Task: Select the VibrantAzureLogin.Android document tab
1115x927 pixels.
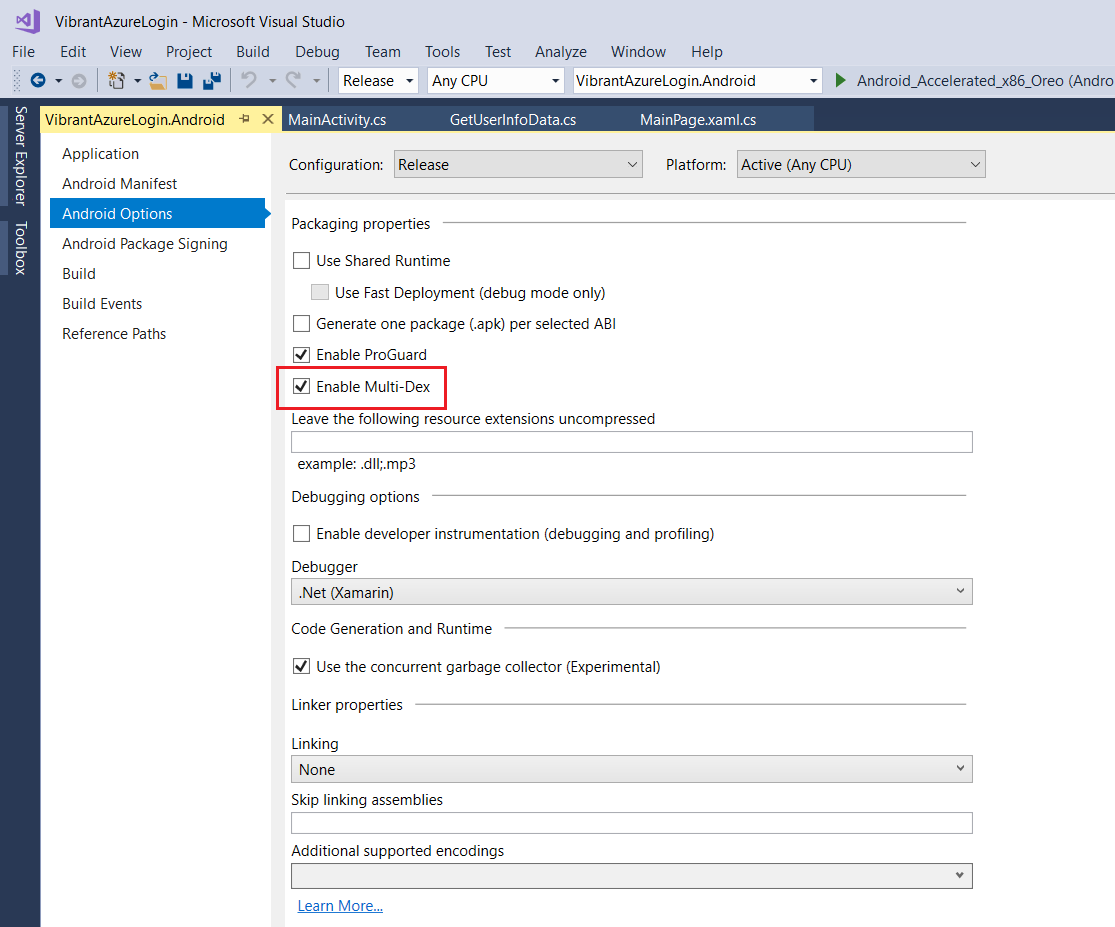Action: (135, 119)
